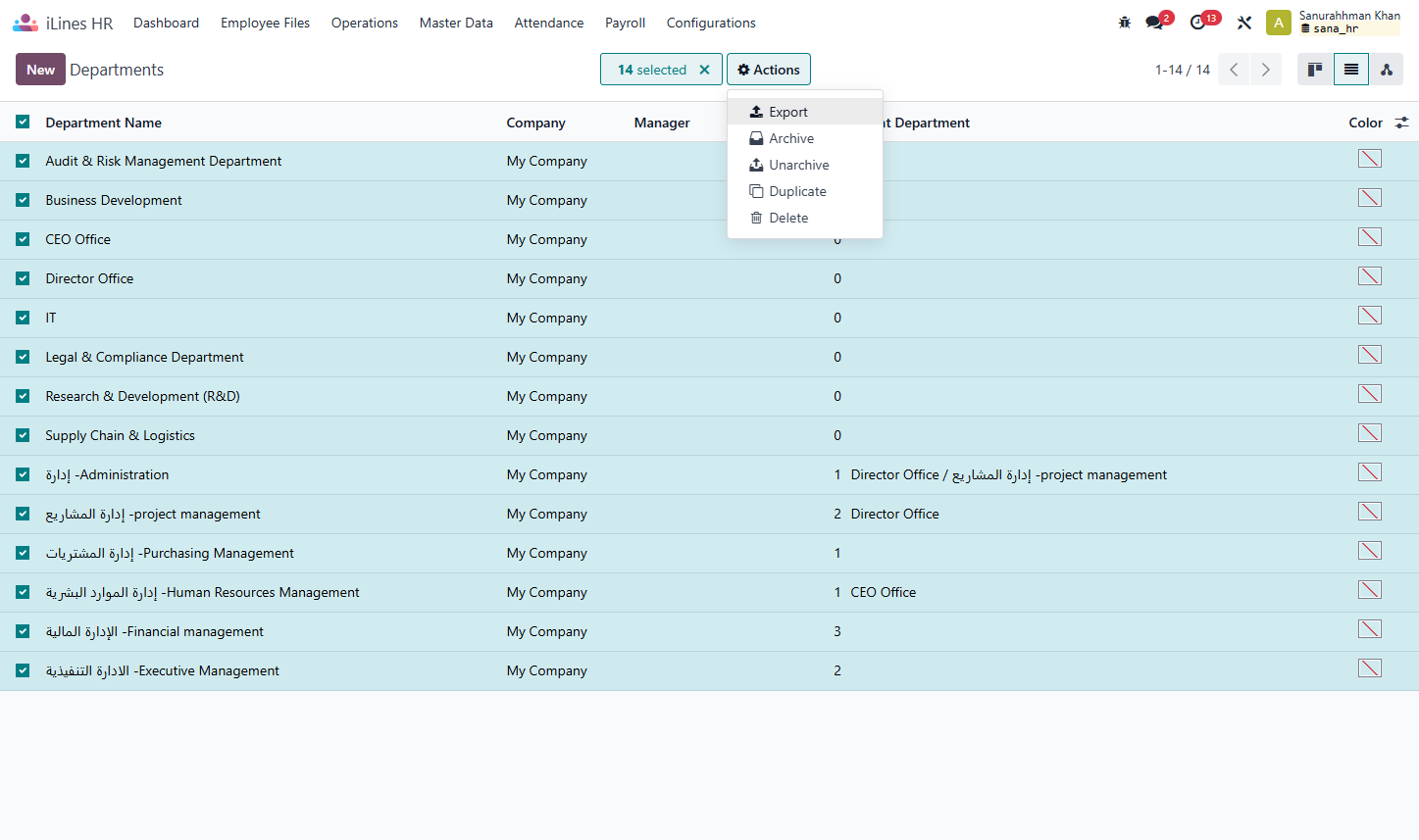Expand the Master Data menu

(456, 23)
